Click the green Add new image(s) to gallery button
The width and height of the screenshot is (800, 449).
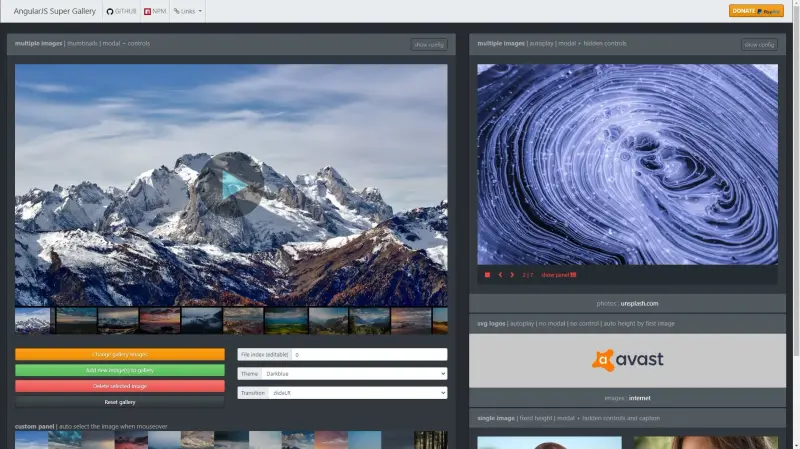[120, 370]
